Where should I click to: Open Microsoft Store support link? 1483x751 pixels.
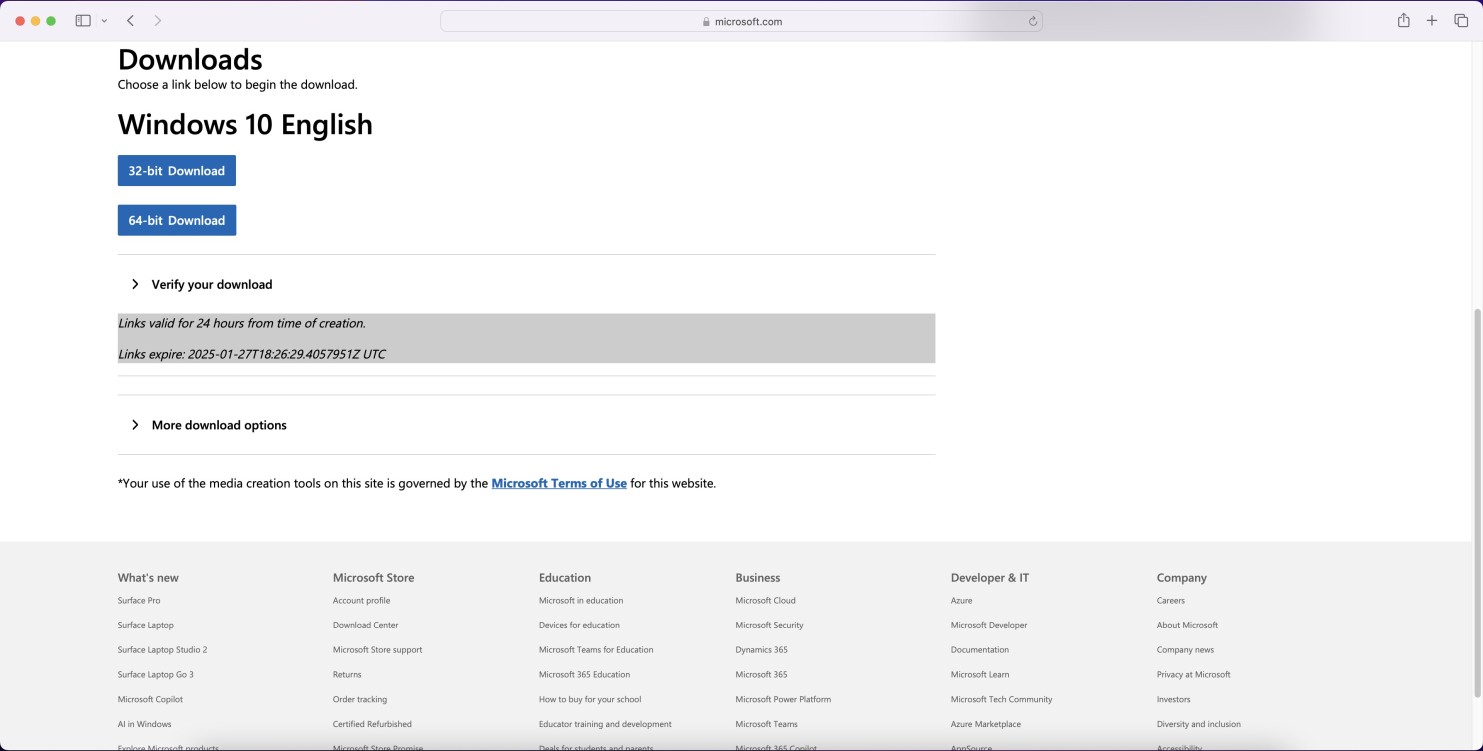tap(378, 650)
